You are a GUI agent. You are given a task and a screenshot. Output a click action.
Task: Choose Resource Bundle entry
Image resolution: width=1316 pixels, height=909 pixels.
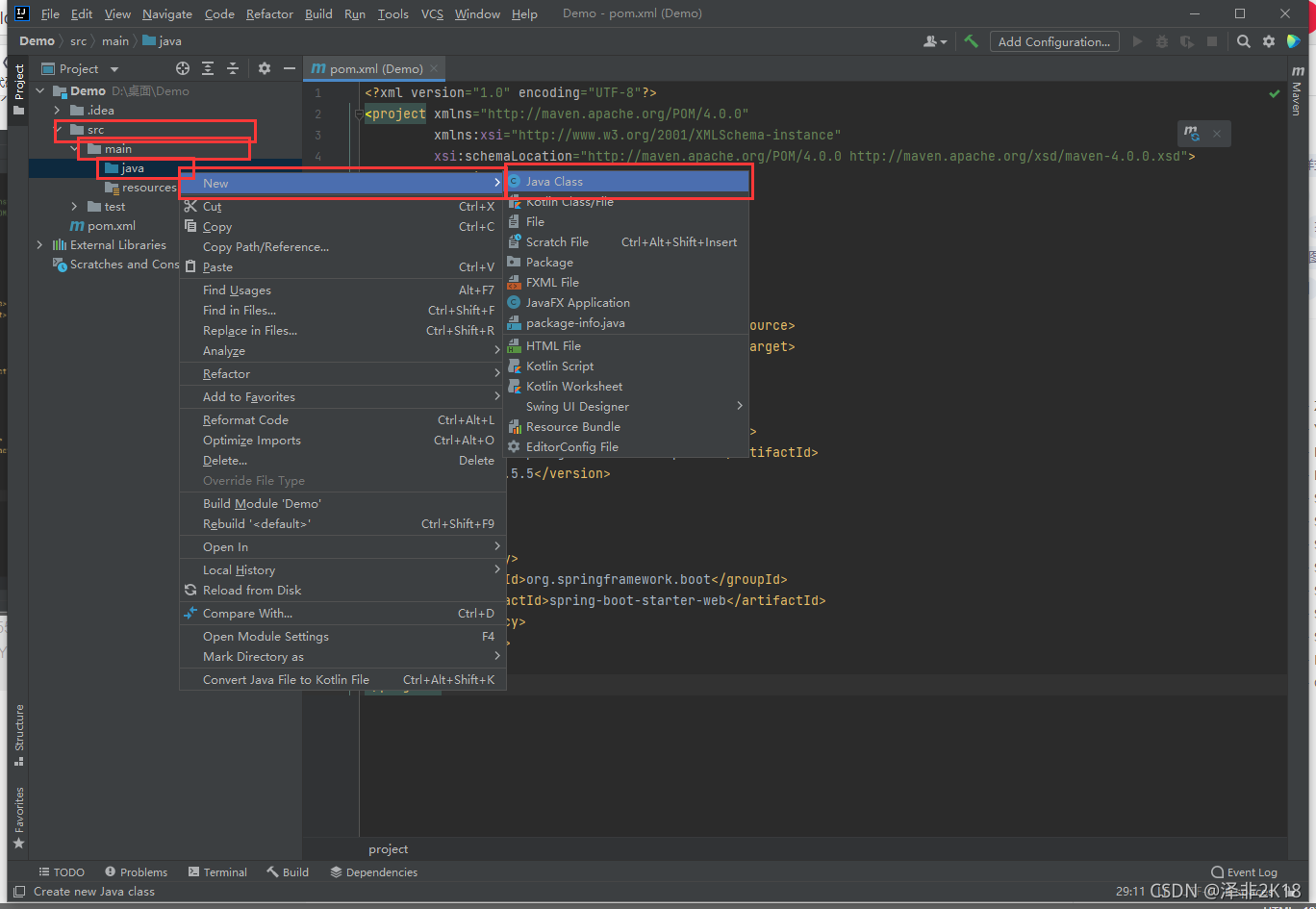click(627, 427)
